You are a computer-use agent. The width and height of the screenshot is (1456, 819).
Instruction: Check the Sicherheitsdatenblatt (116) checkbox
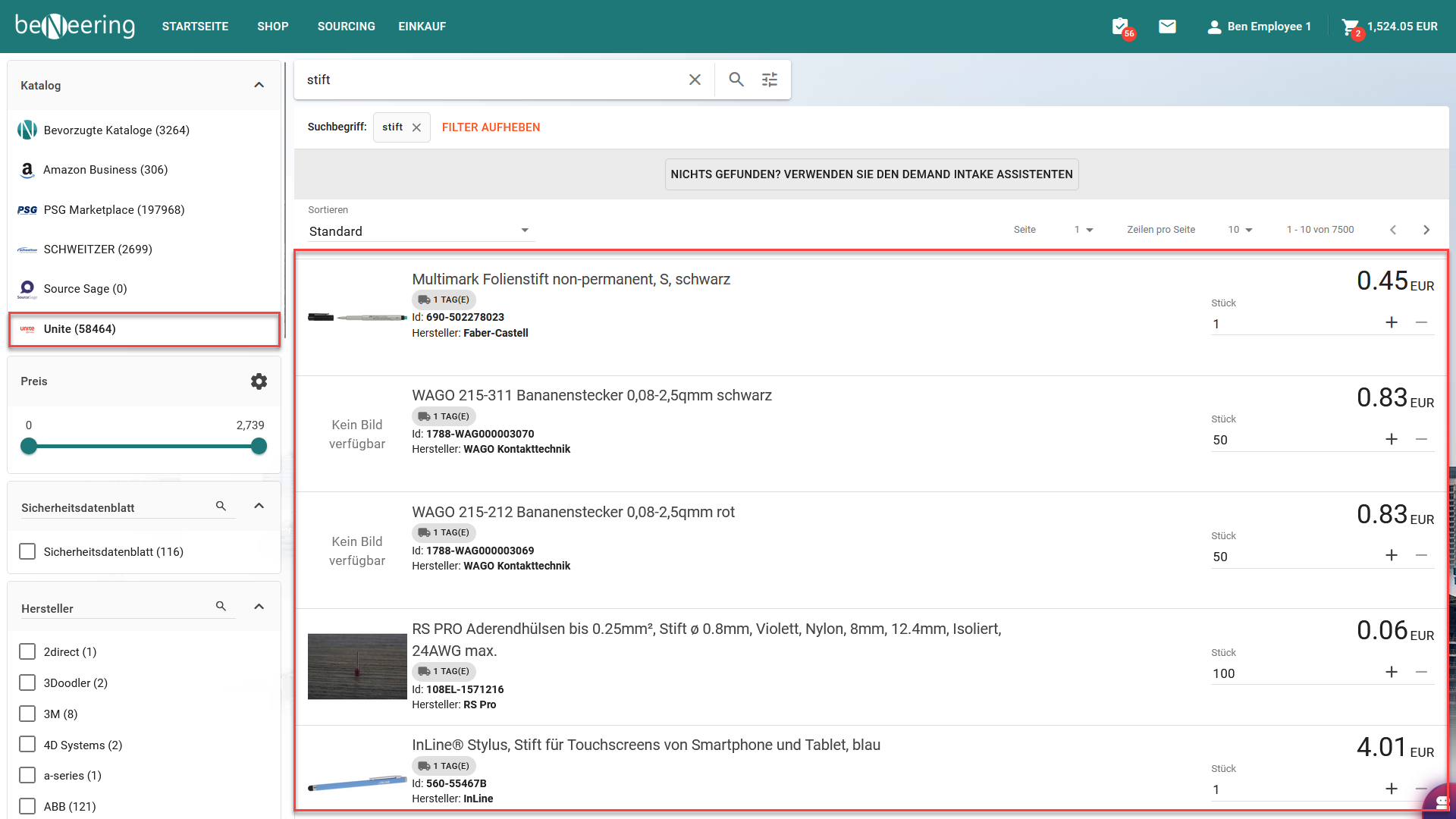27,551
